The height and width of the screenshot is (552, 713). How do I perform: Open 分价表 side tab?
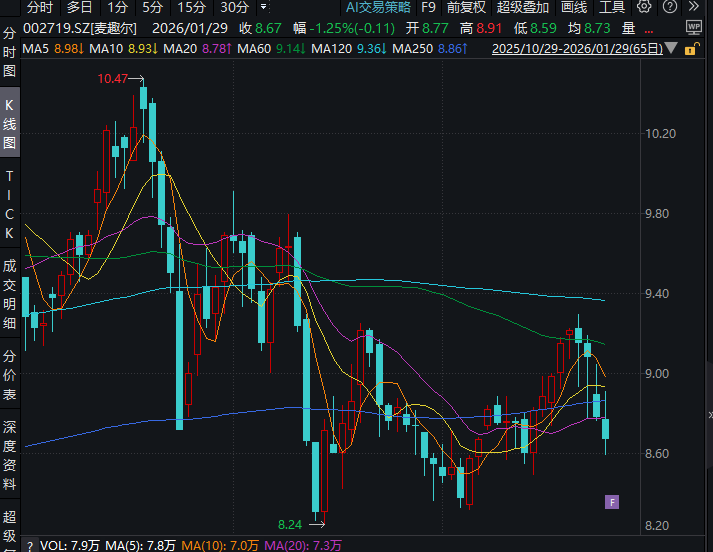tap(10, 375)
